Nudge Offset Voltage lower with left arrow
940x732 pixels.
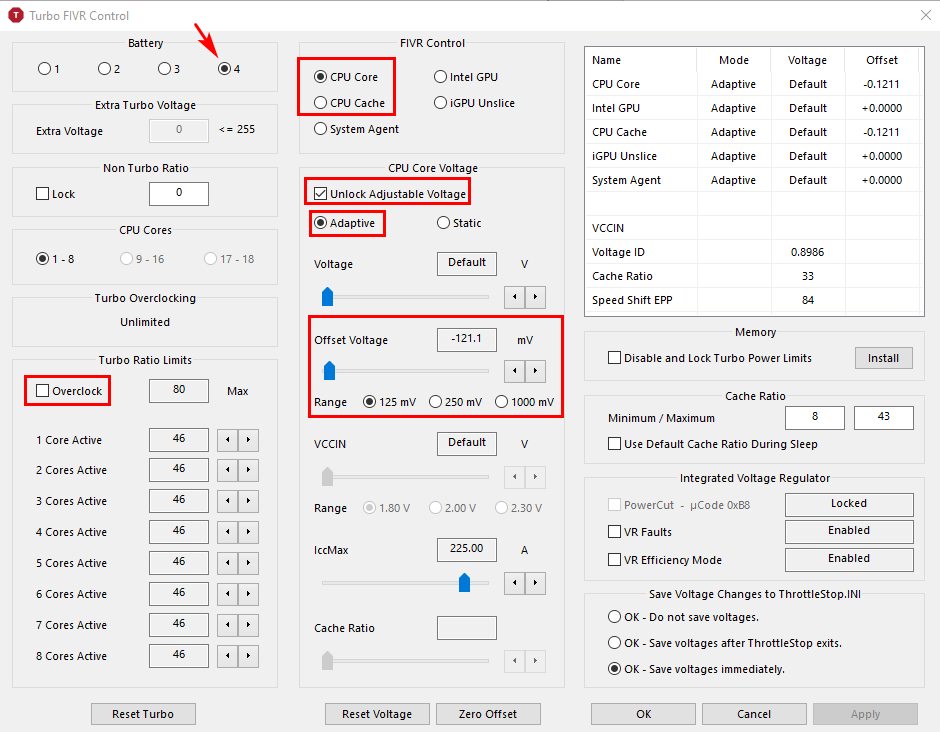514,371
